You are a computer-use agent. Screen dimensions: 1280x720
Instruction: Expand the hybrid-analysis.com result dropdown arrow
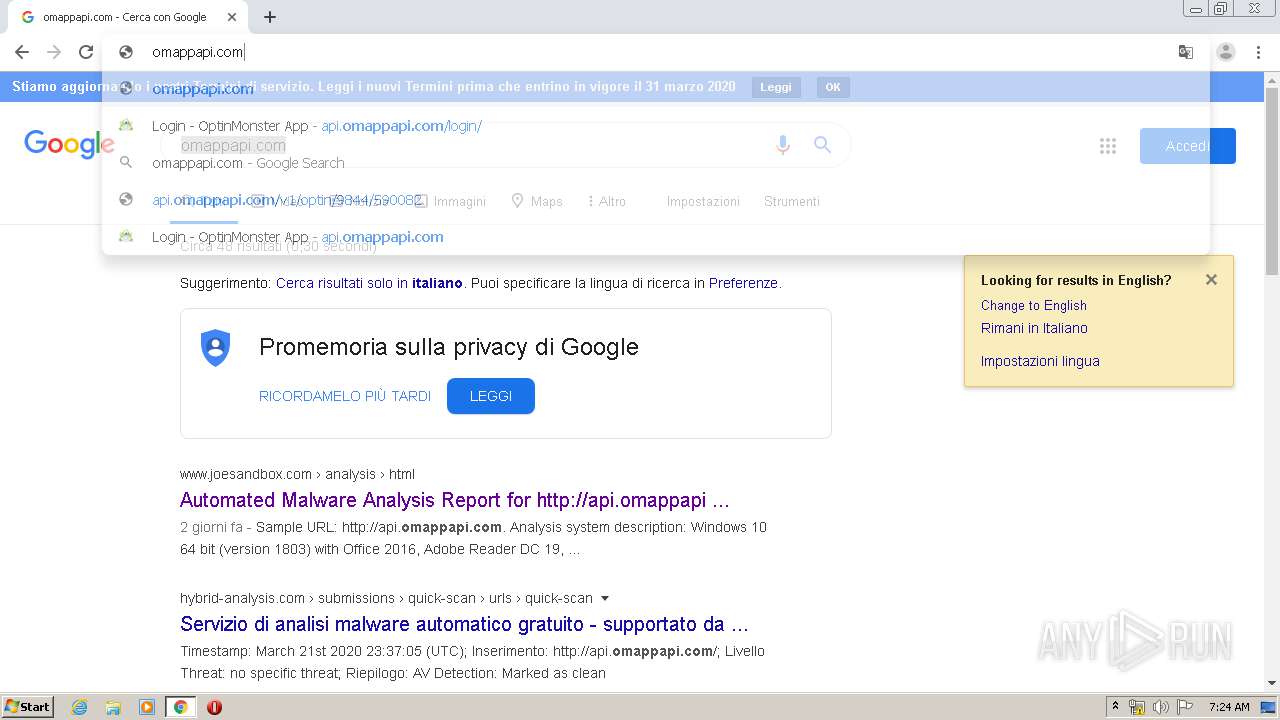[604, 598]
